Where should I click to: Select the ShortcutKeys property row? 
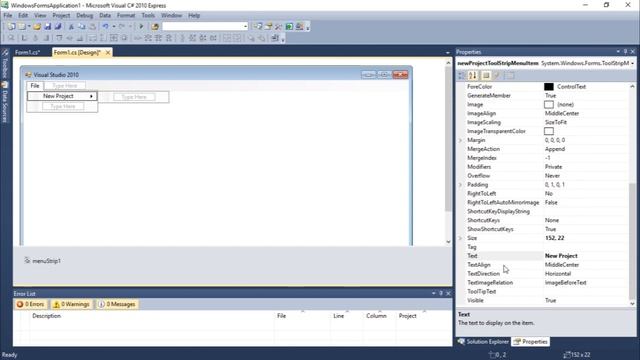coord(543,220)
